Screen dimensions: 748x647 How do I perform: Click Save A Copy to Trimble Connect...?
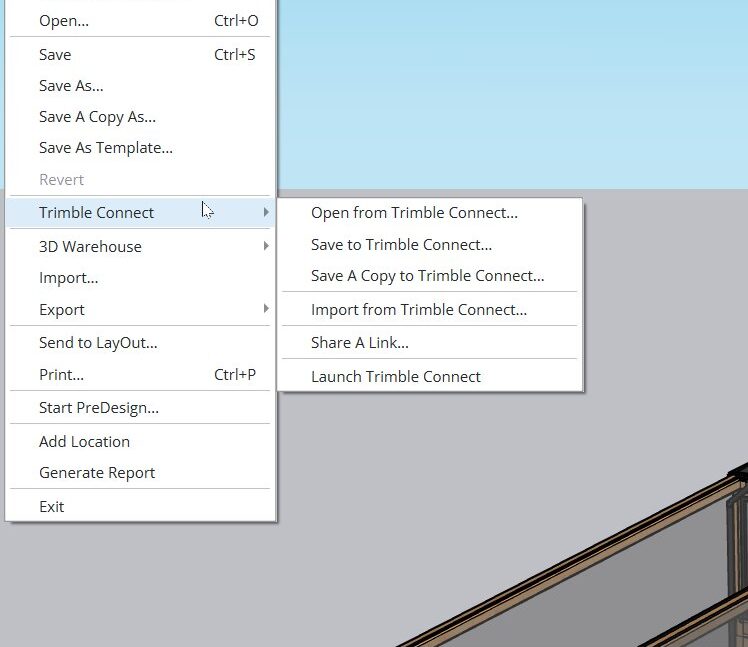(x=430, y=276)
